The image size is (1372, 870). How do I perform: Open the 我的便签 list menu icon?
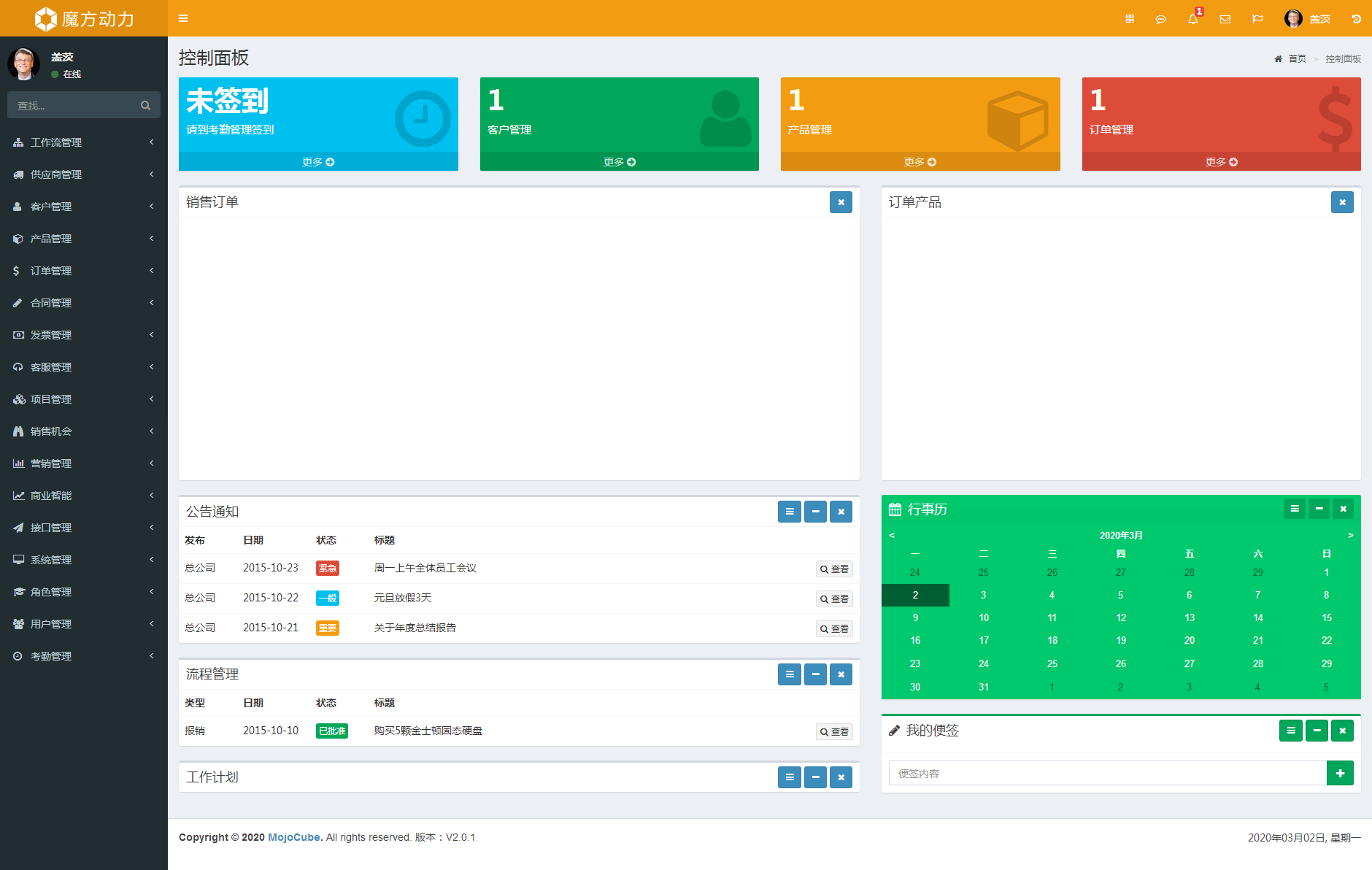1291,731
